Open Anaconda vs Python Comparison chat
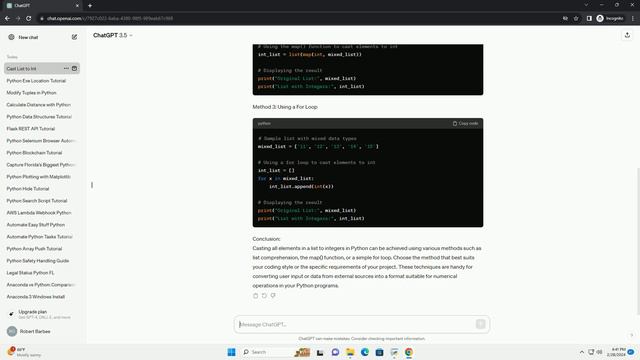 42,284
